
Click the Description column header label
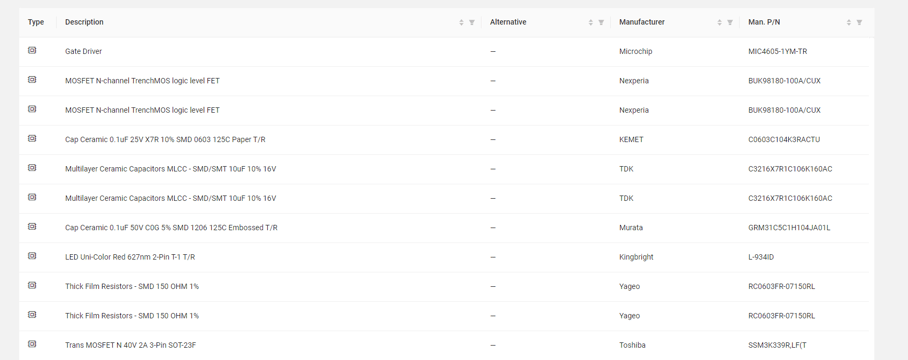pyautogui.click(x=84, y=22)
